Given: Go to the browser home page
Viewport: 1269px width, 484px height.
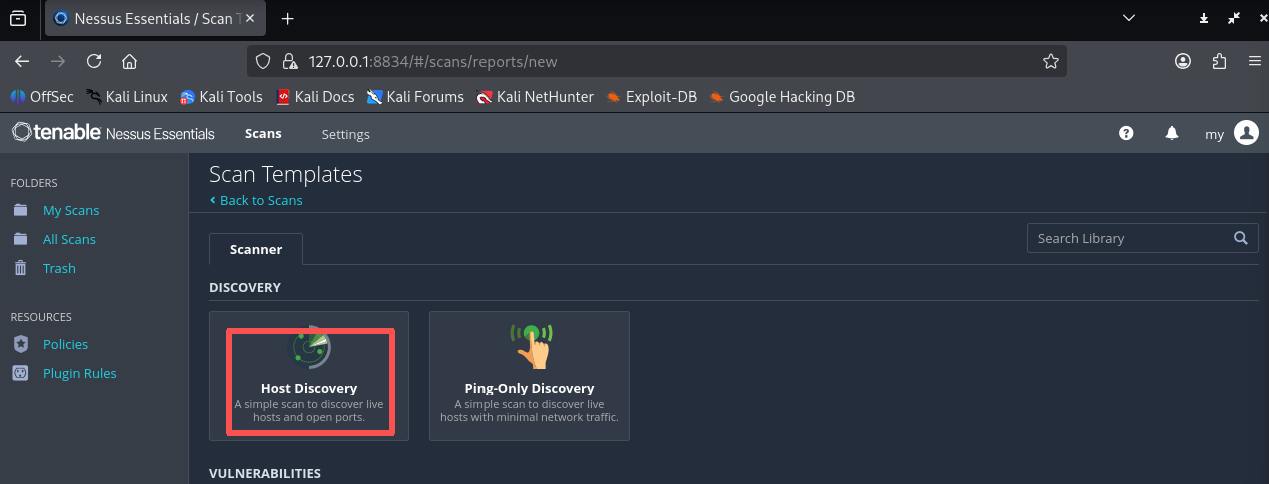Looking at the screenshot, I should coord(129,61).
